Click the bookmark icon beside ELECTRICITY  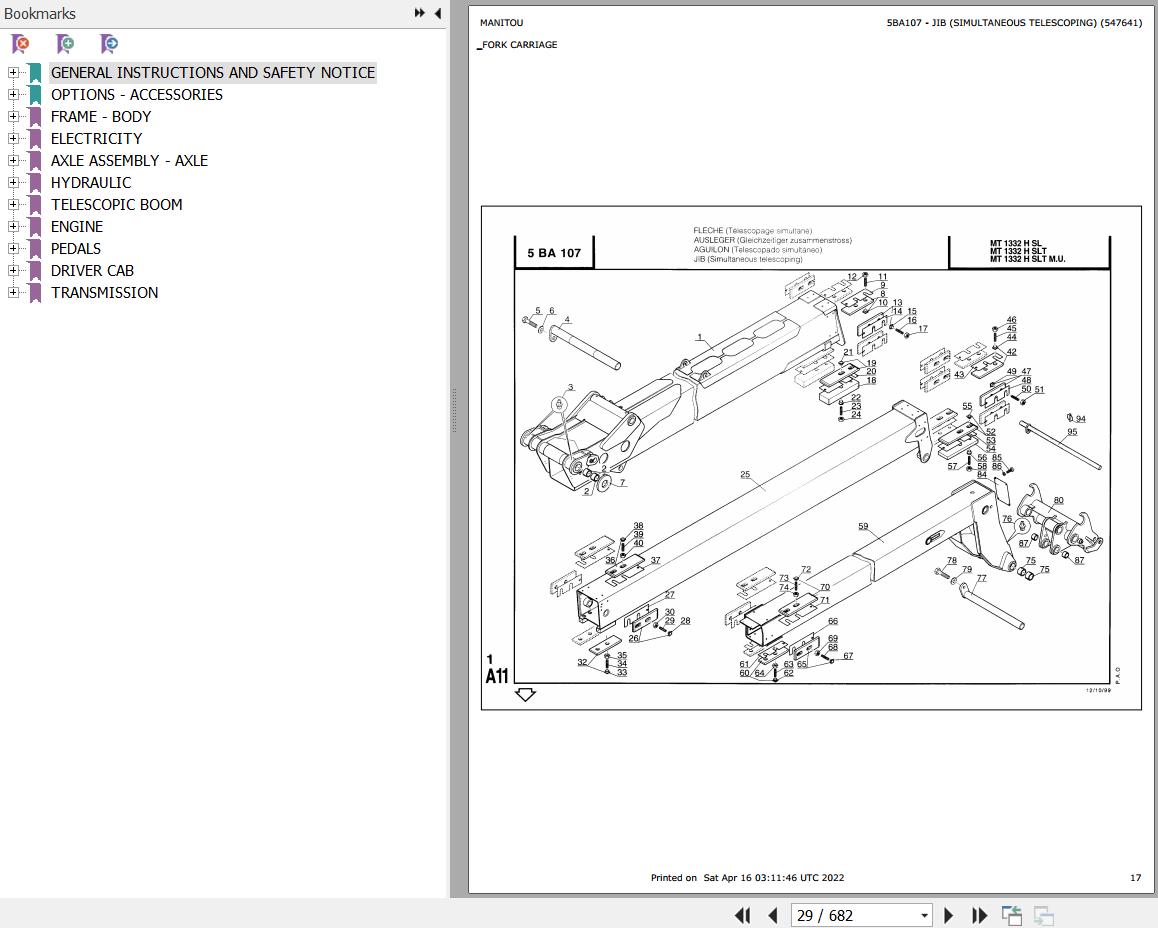pos(35,140)
